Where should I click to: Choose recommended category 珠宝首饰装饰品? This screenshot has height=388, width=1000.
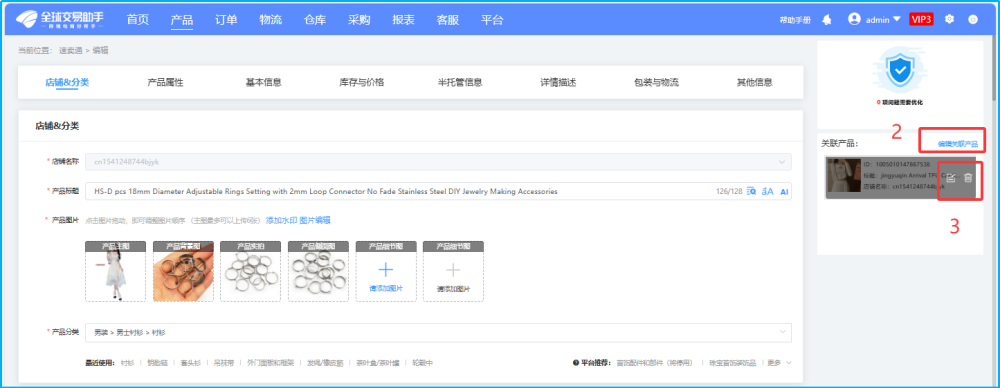[732, 363]
